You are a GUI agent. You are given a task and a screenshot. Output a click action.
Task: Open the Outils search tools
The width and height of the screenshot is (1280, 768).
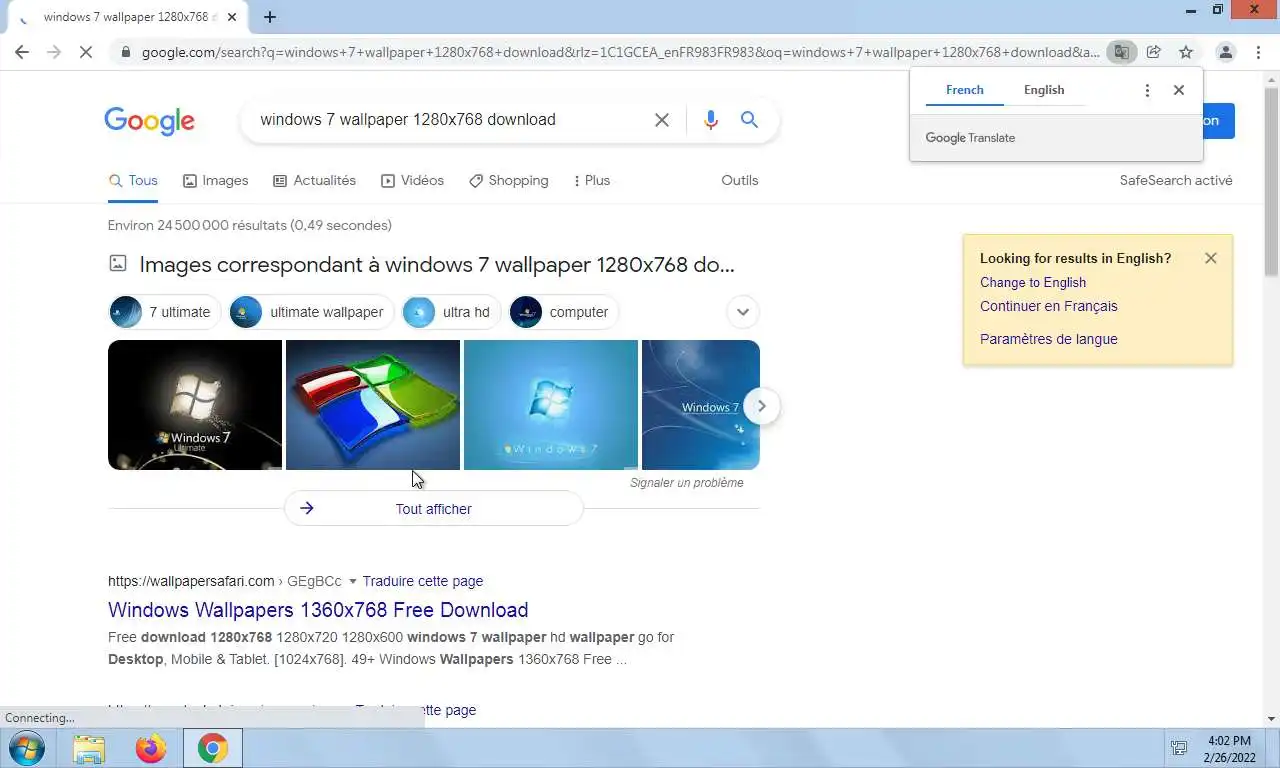pos(740,181)
